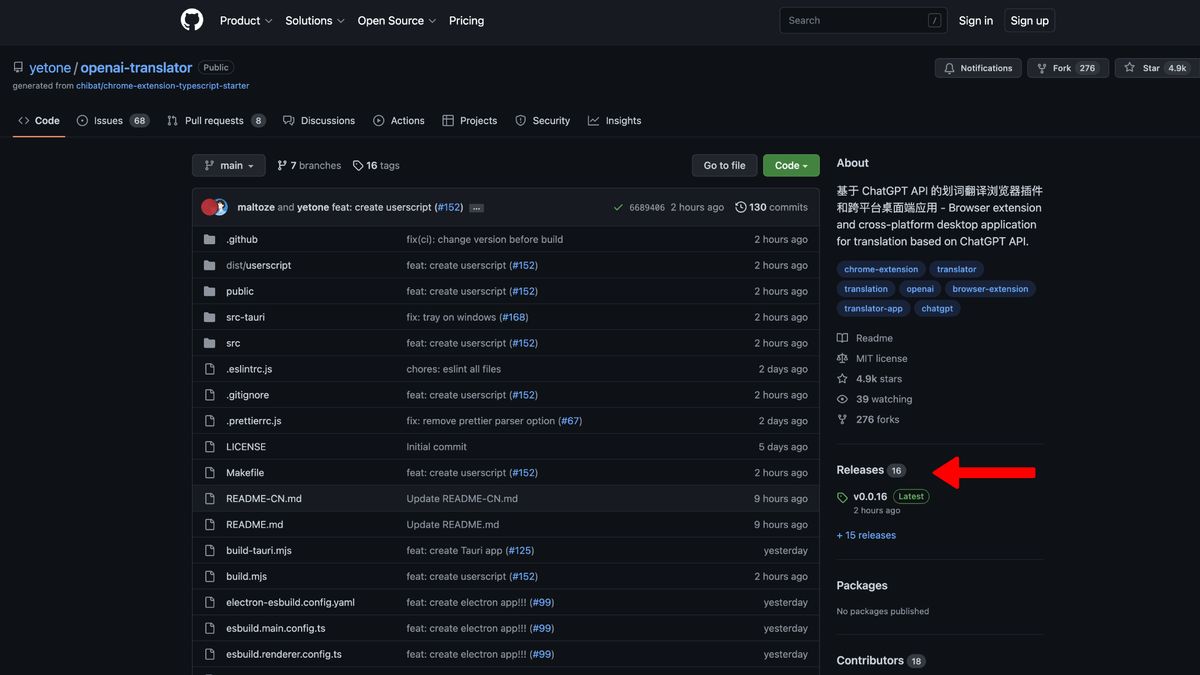The image size is (1200, 675).
Task: Expand the Product menu in the header
Action: pos(245,20)
